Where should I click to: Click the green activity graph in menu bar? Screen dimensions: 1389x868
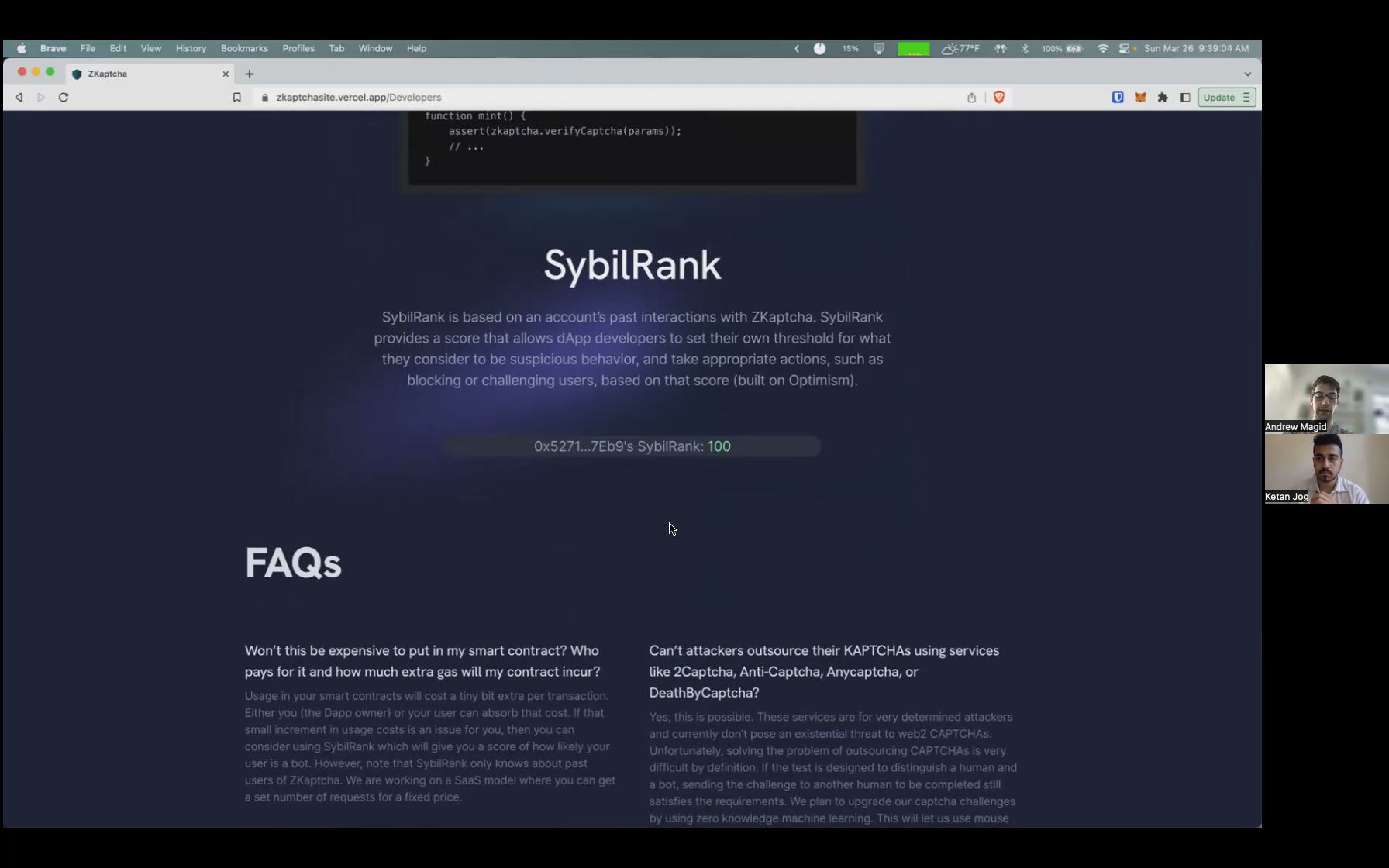coord(913,48)
